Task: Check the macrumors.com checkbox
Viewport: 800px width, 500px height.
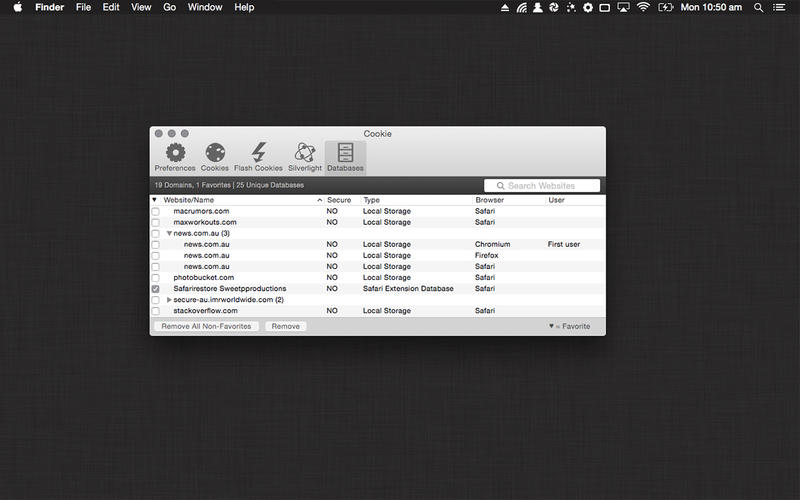Action: [156, 211]
